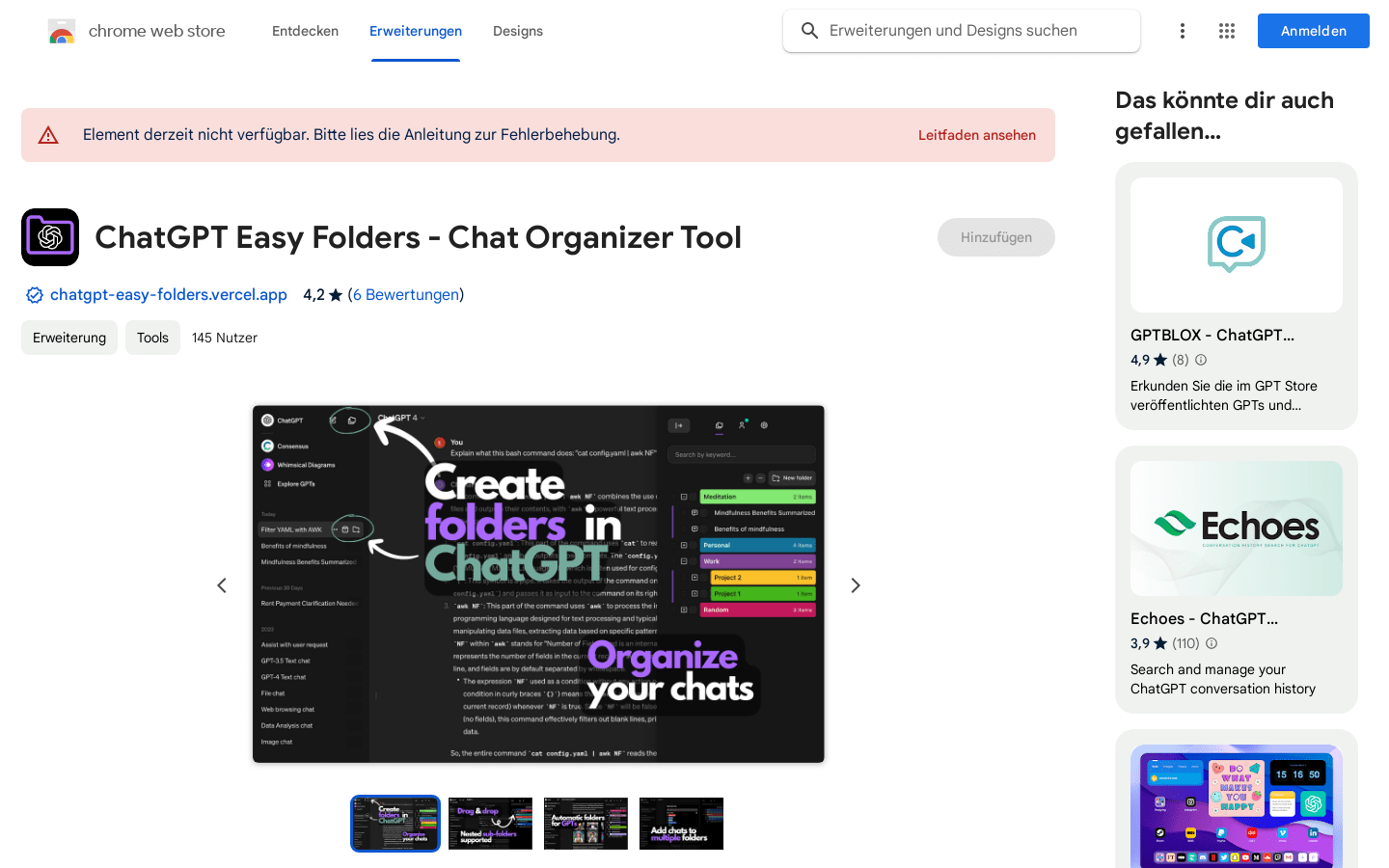Click the Echoes 3,9 rating
Screen dimensions: 1389x868
point(1149,643)
